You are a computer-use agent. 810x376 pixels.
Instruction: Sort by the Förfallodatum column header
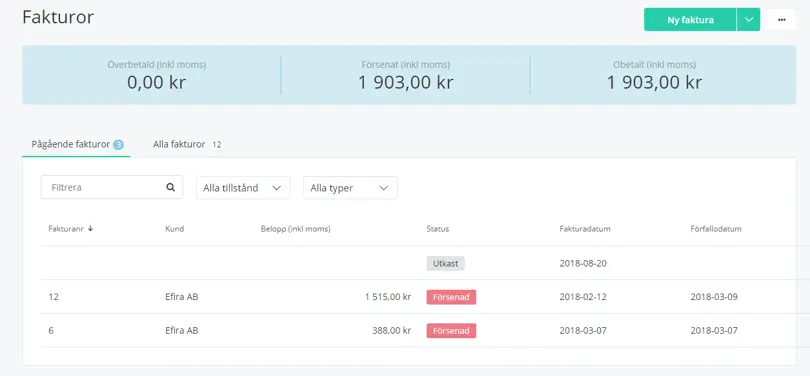(x=716, y=229)
